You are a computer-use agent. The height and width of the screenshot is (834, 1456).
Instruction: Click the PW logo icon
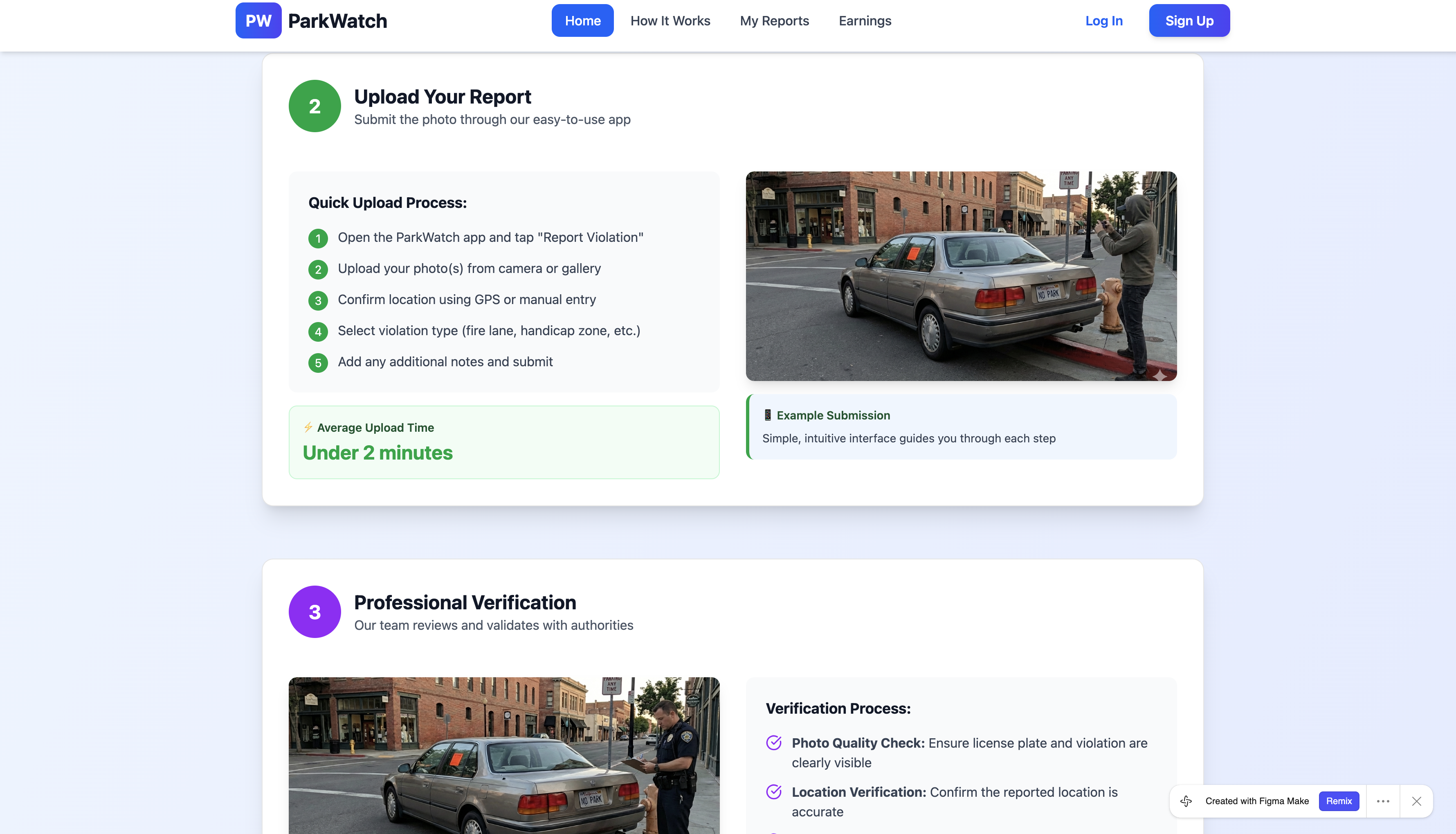(258, 20)
